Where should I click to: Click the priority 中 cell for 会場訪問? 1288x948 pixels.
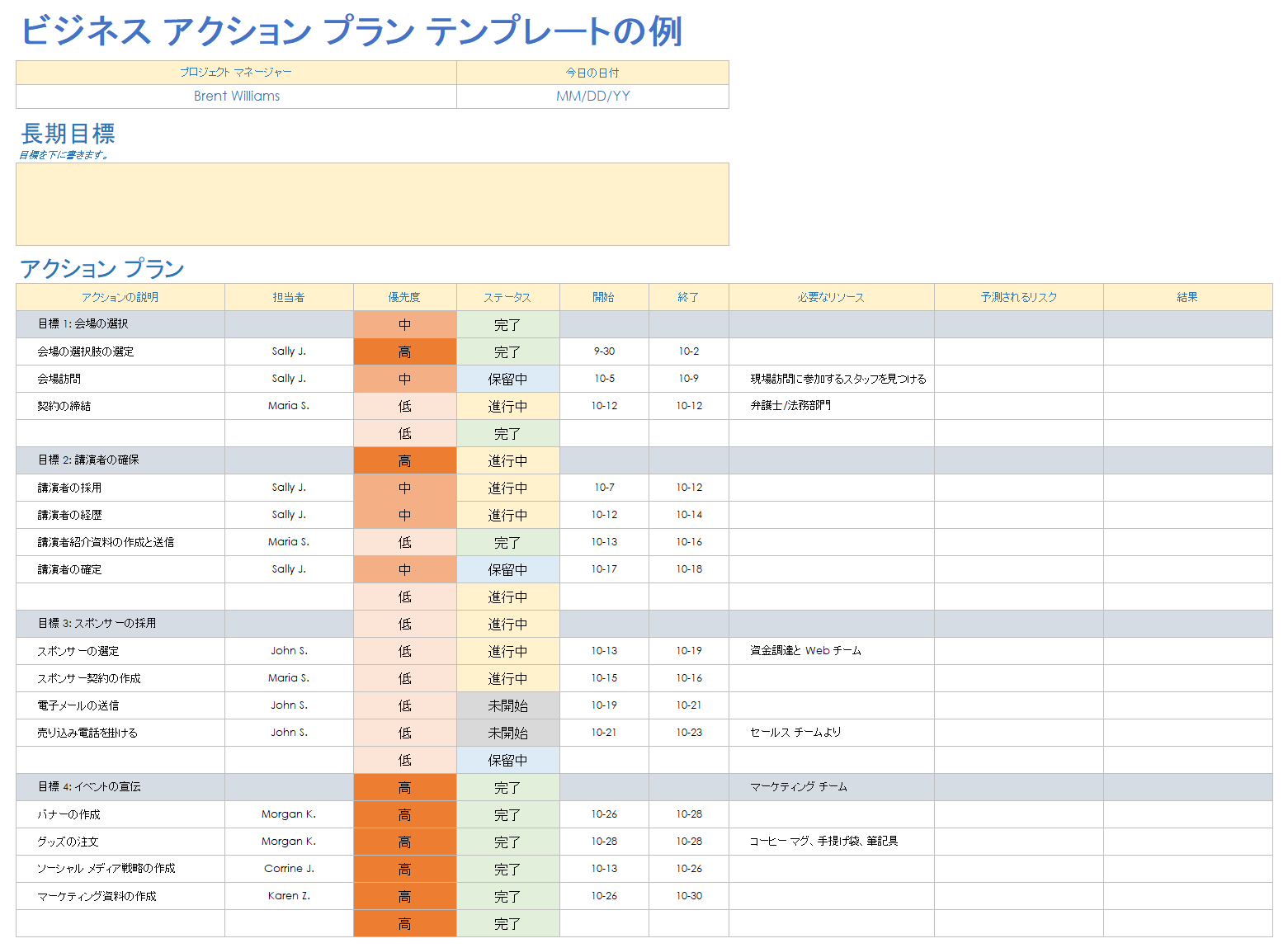click(x=405, y=379)
